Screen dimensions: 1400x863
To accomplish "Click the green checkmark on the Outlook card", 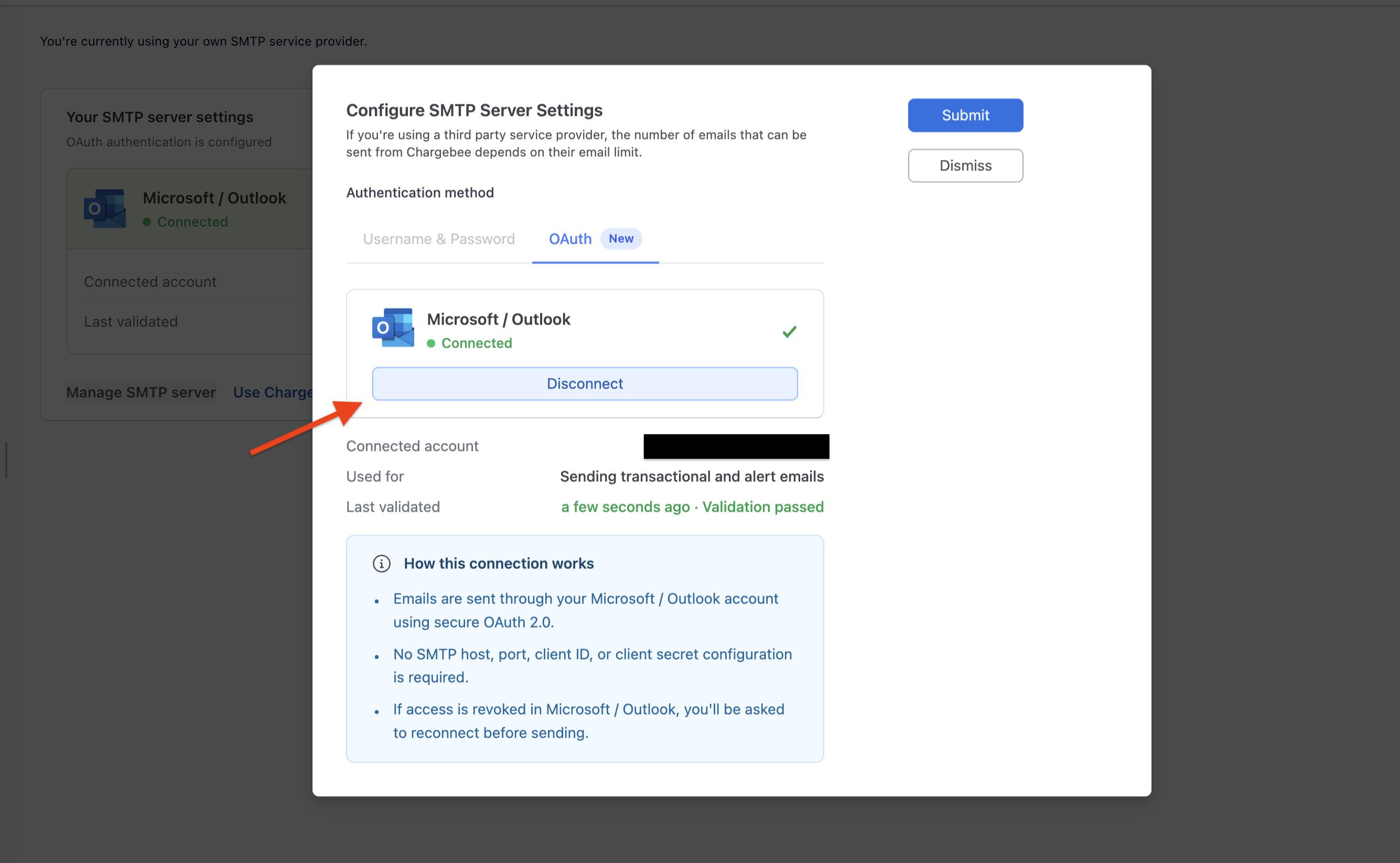I will (789, 331).
